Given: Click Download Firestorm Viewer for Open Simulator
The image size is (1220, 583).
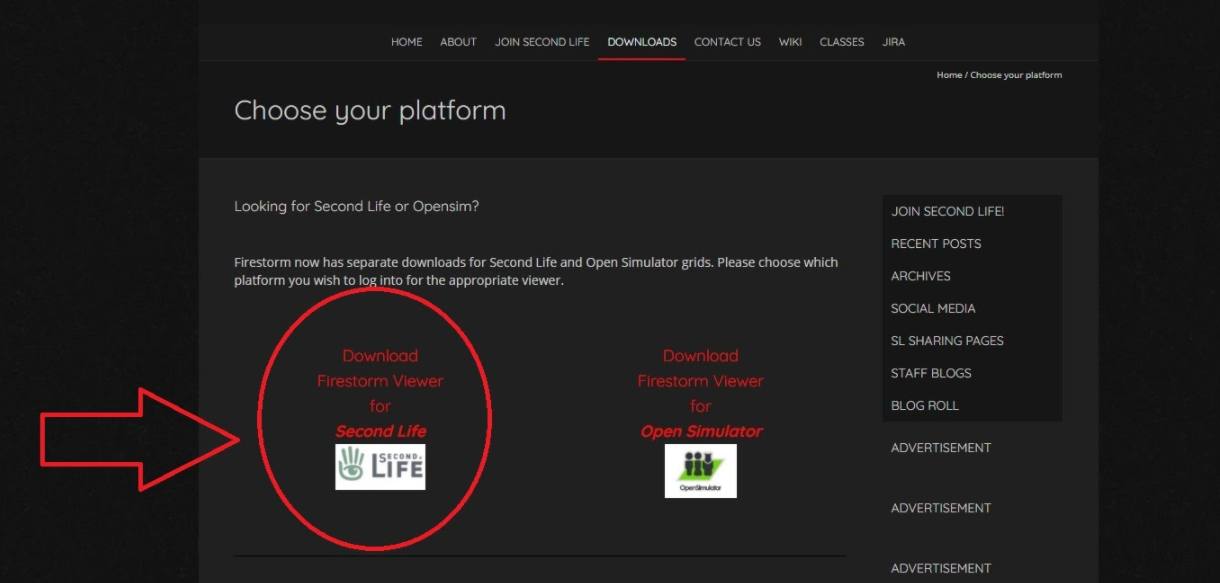Looking at the screenshot, I should (700, 393).
